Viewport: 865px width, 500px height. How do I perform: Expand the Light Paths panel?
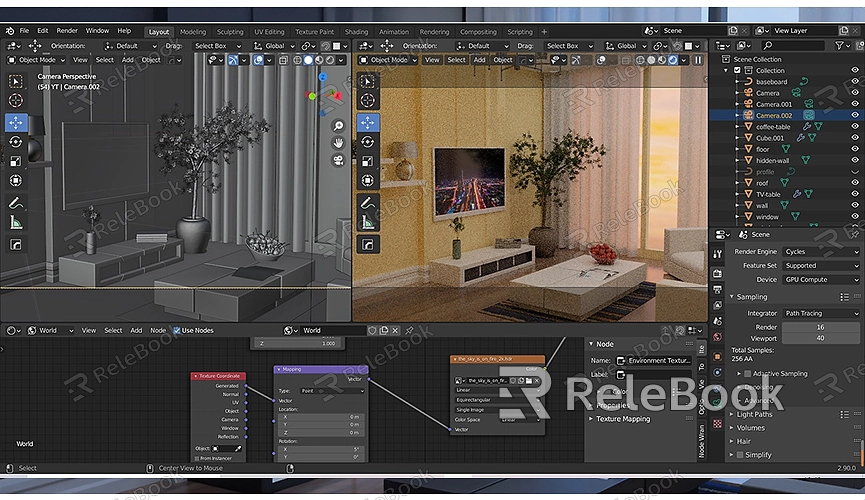754,414
